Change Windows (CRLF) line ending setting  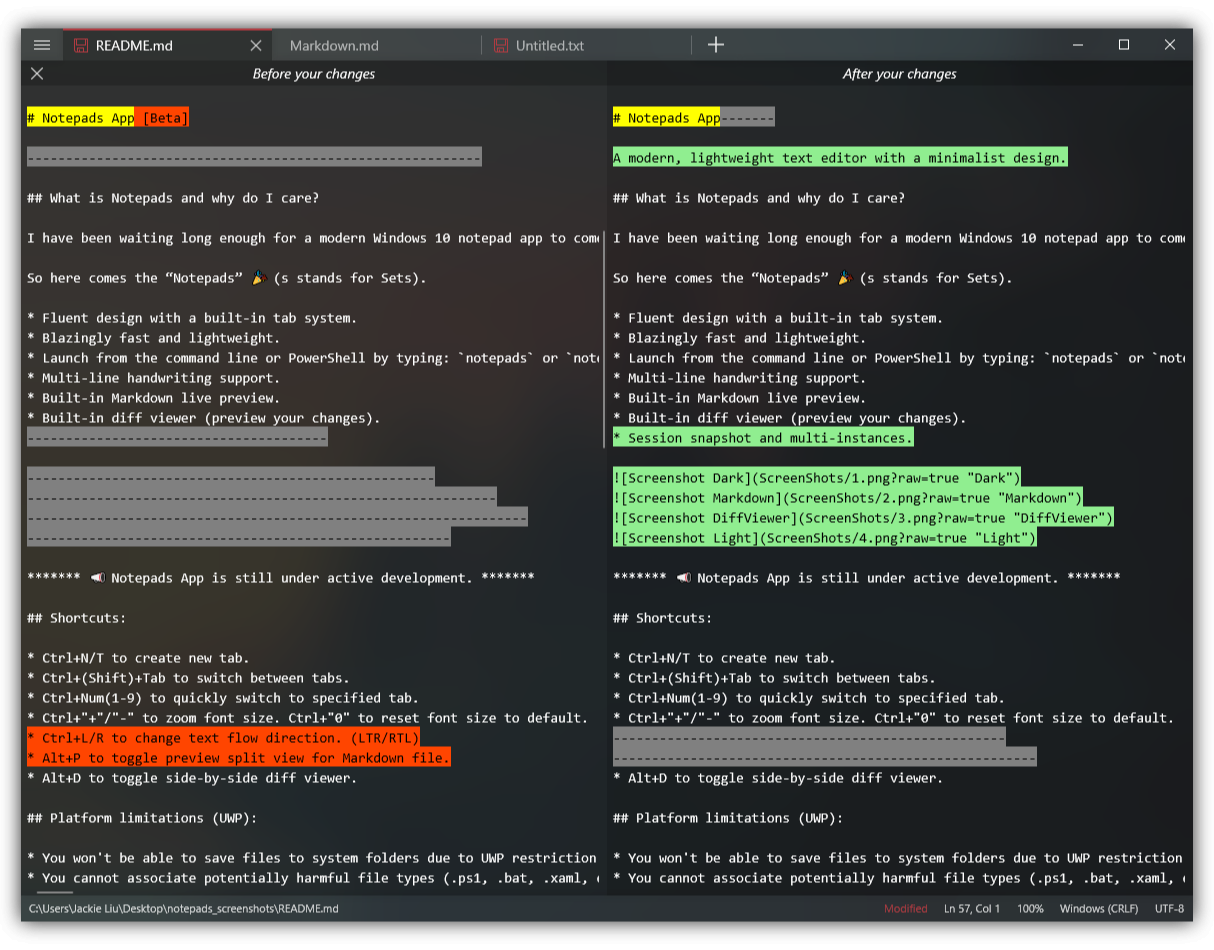1100,909
